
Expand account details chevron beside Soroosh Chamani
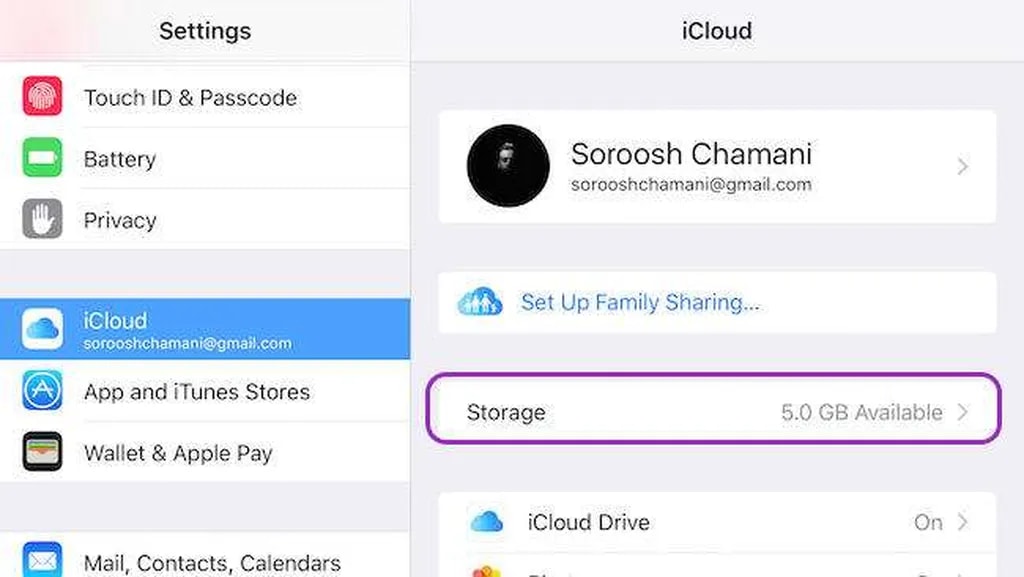(x=963, y=167)
